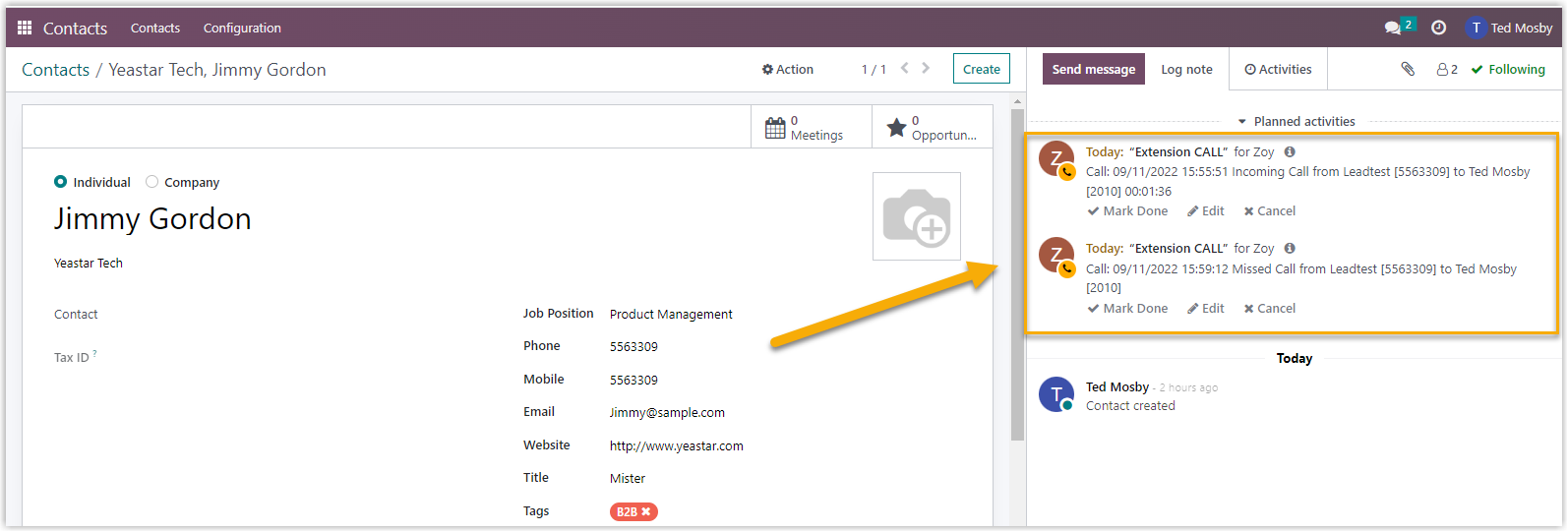Collapse the Planned activities section
The image size is (1568, 532).
coord(1296,122)
